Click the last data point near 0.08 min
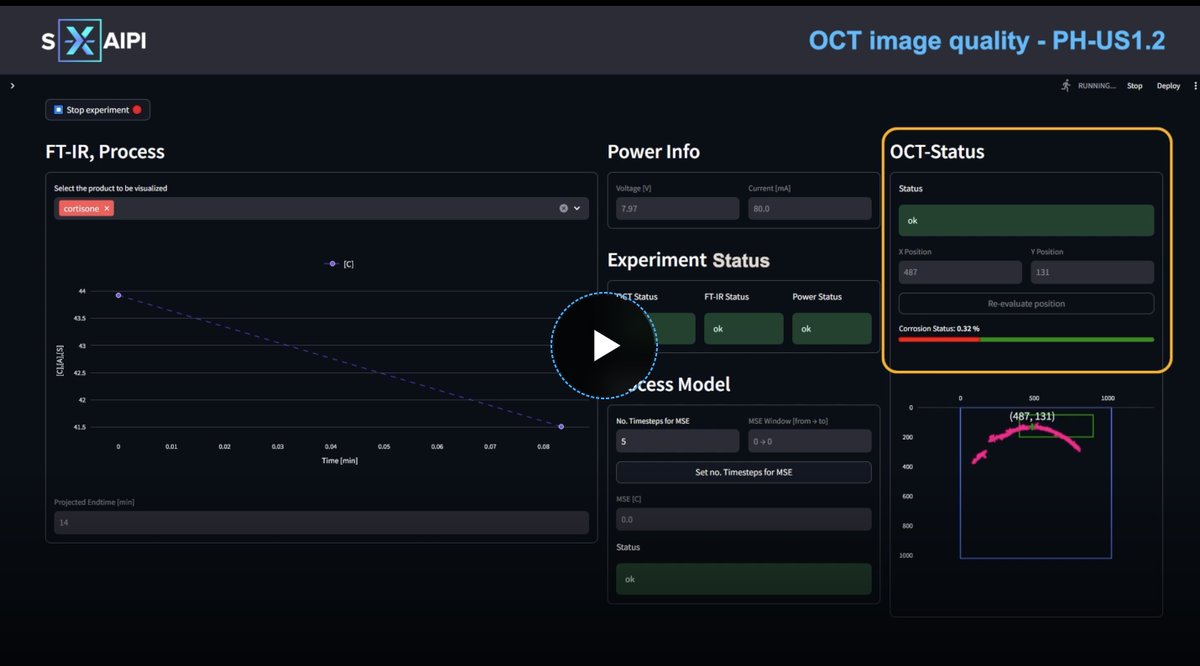Screen dimensions: 1200x666 (561, 426)
